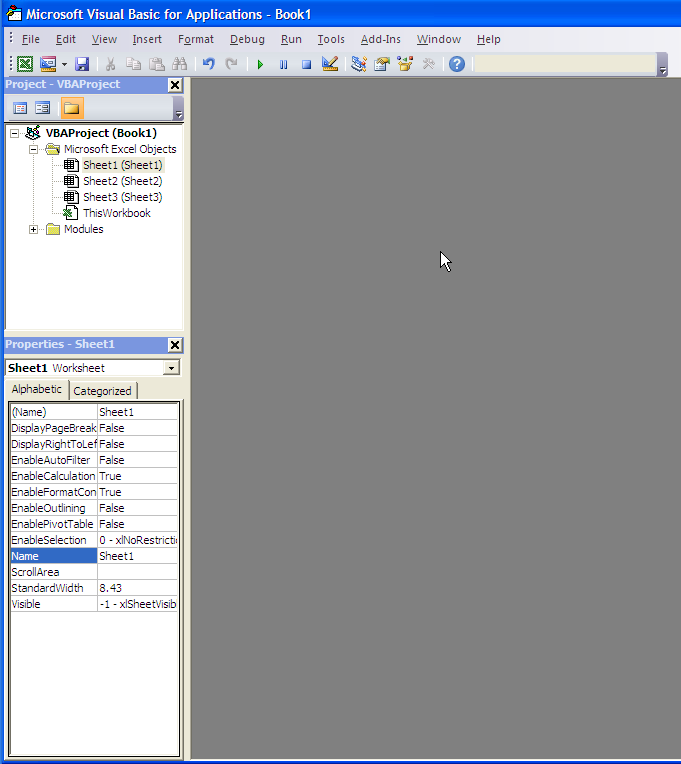Screen dimensions: 681x764
Task: Select the (Name) property row
Action: coord(94,412)
